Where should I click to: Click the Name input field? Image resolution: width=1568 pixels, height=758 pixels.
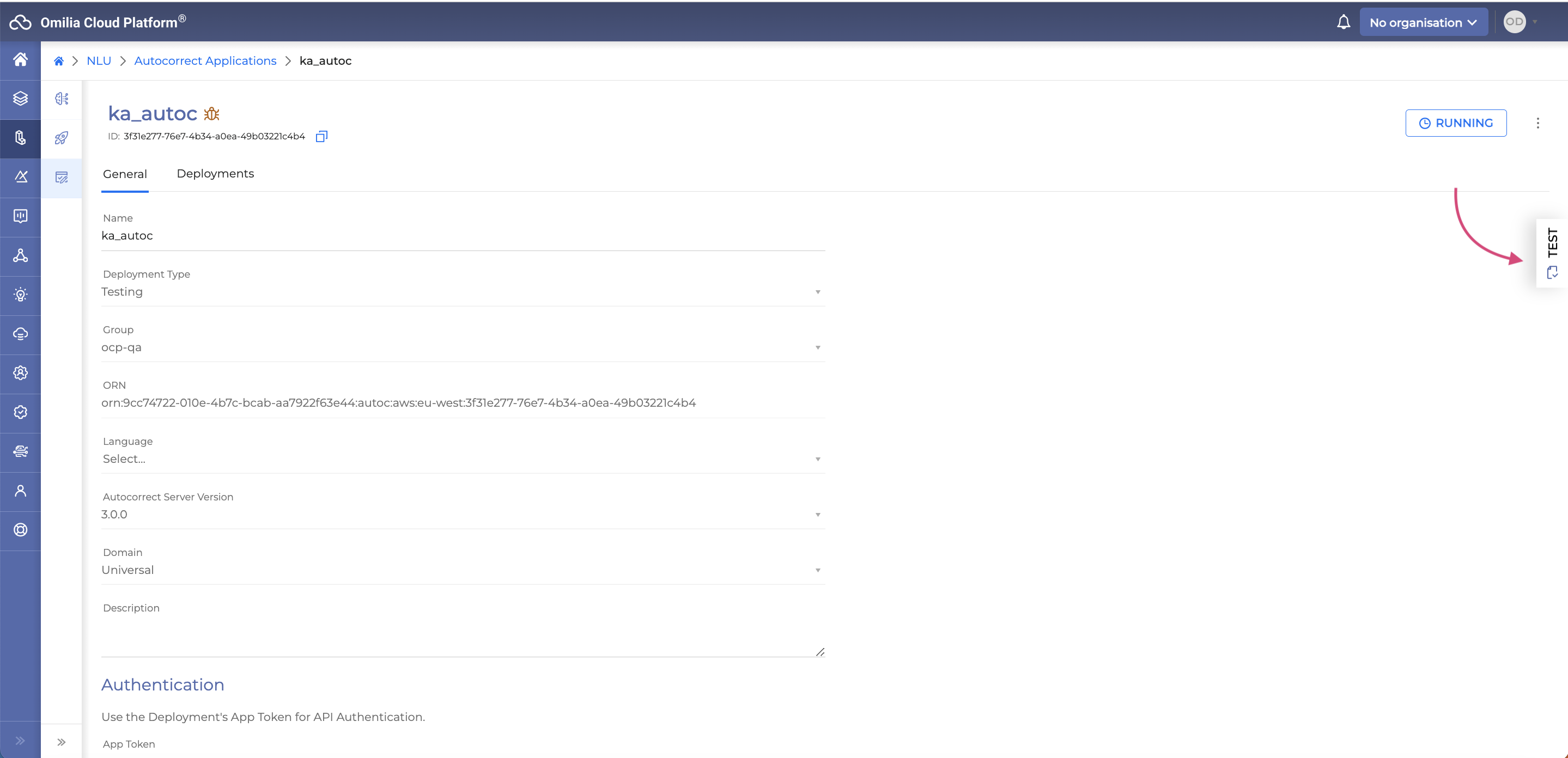coord(463,236)
